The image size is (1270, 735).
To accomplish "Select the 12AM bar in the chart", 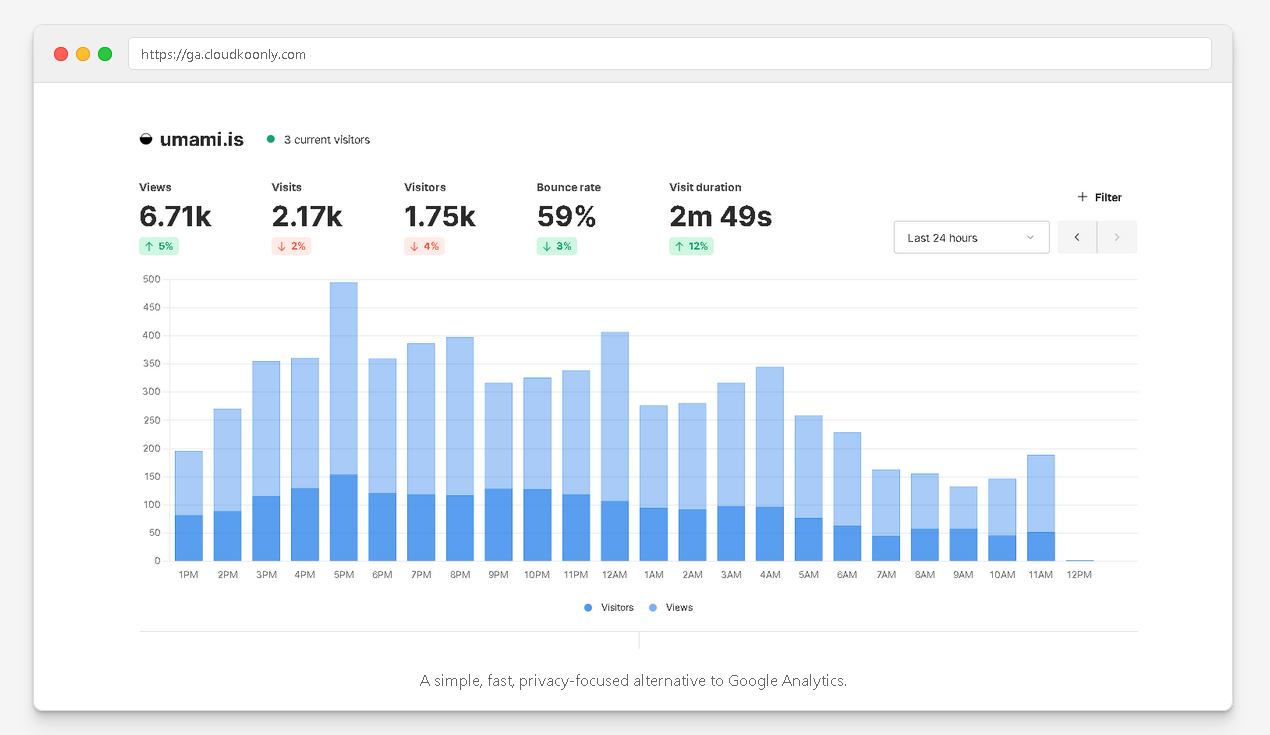I will (615, 446).
